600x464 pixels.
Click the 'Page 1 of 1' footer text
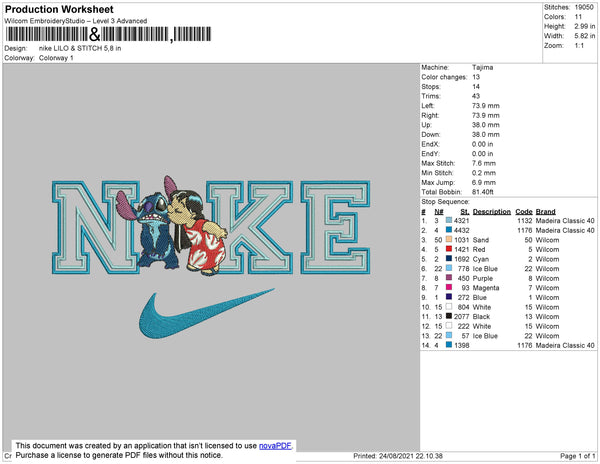pos(577,456)
